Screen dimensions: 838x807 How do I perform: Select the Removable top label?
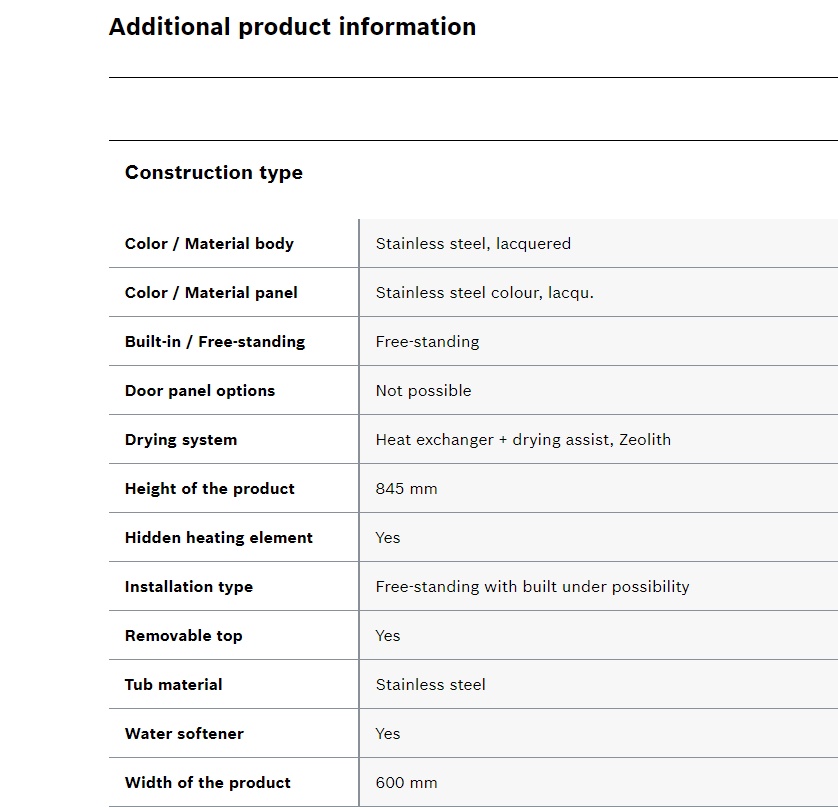tap(183, 635)
